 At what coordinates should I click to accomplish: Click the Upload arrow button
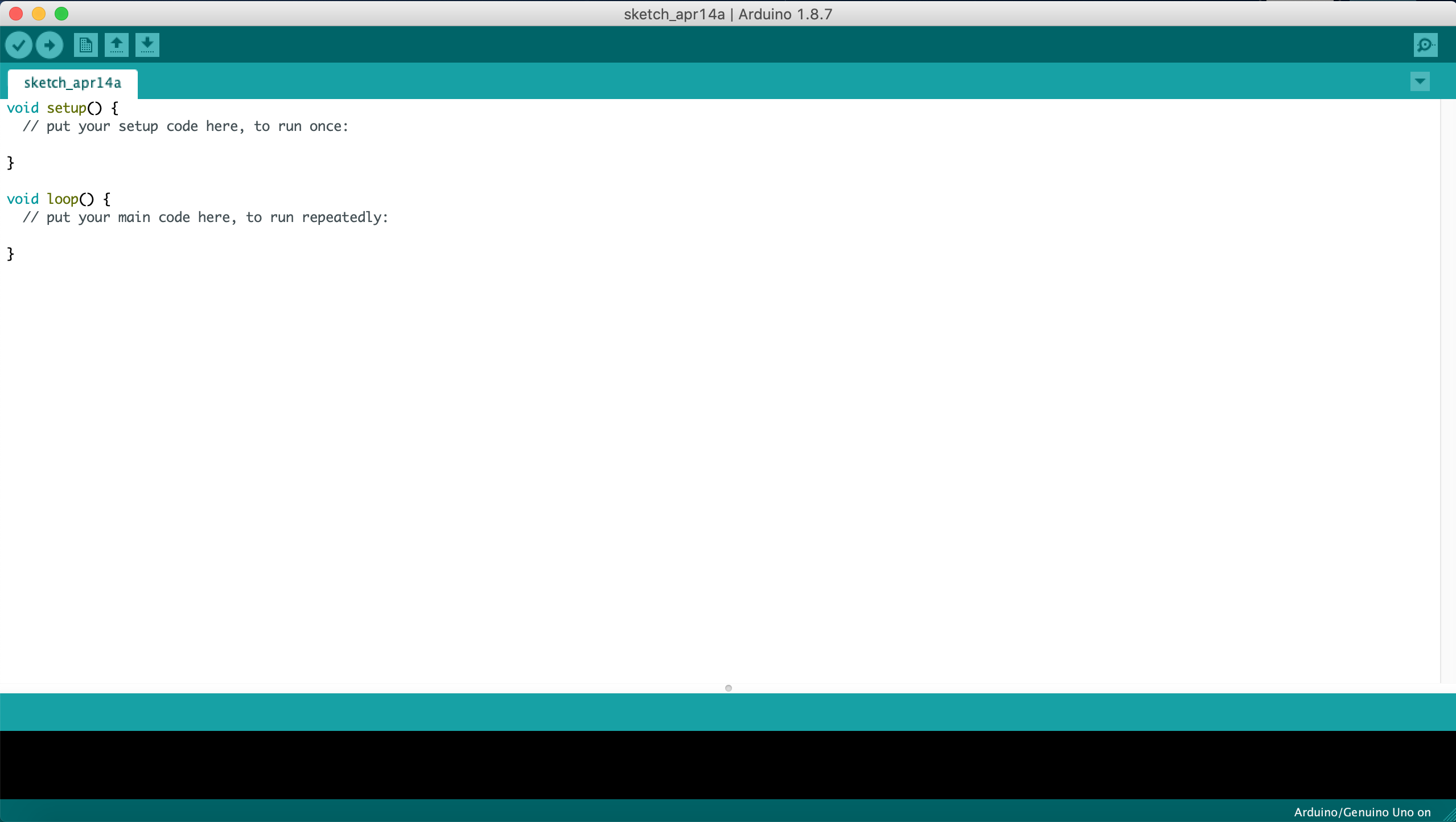50,45
